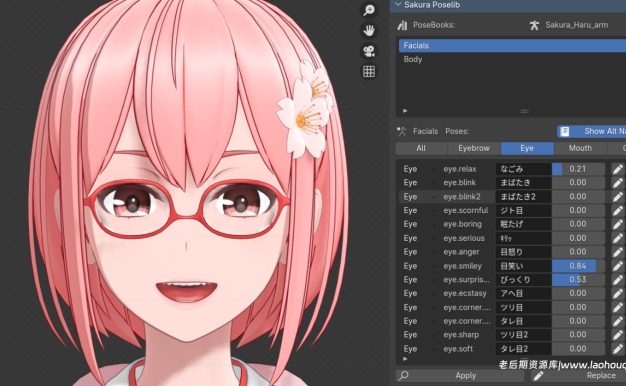
Task: Open pencil edit for eye.scornful pose
Action: pos(618,211)
